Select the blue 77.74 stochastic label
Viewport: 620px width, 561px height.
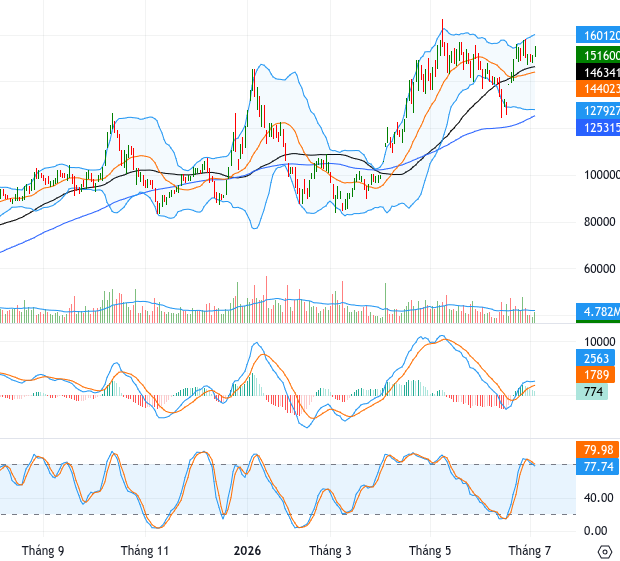597,467
